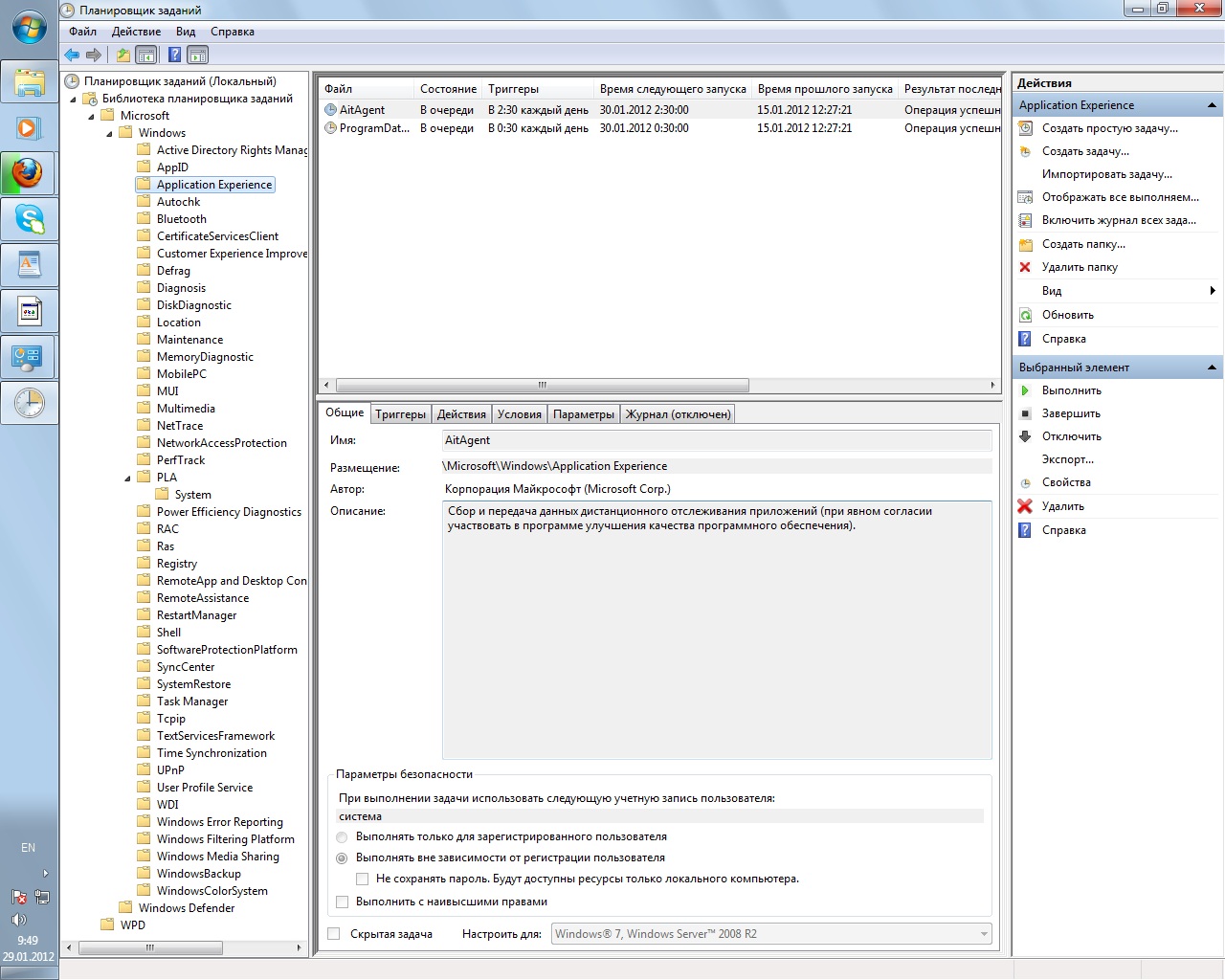The image size is (1225, 980).
Task: Click the Обновить refresh icon
Action: [1025, 315]
